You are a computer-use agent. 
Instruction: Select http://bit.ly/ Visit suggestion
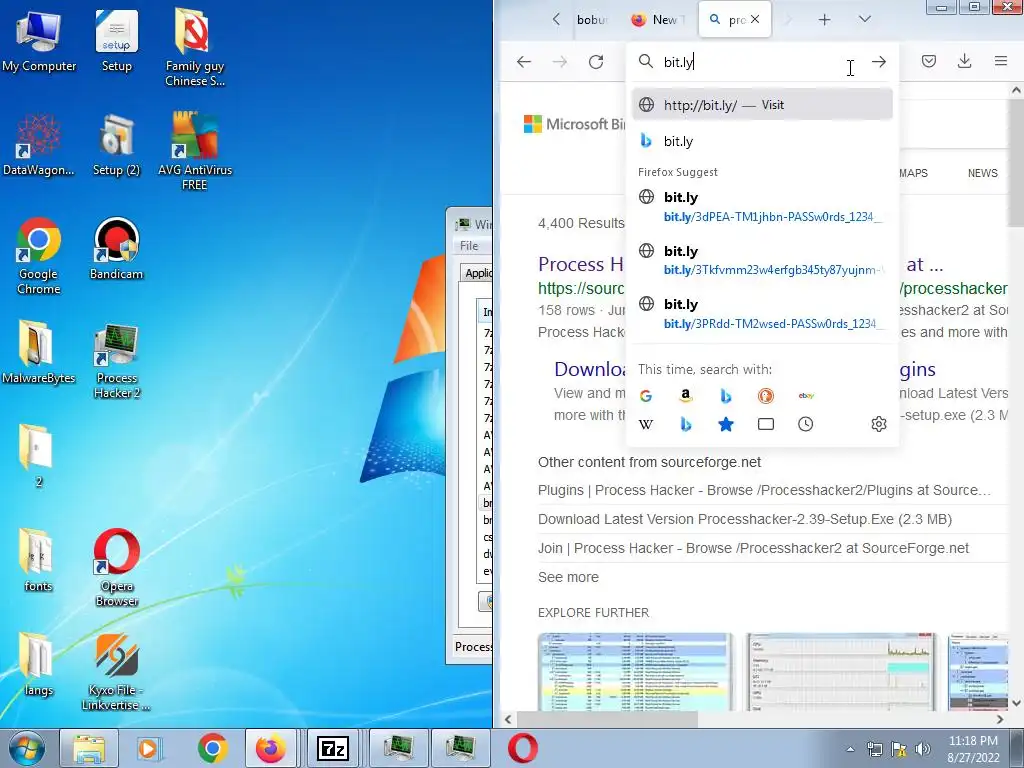(x=762, y=105)
